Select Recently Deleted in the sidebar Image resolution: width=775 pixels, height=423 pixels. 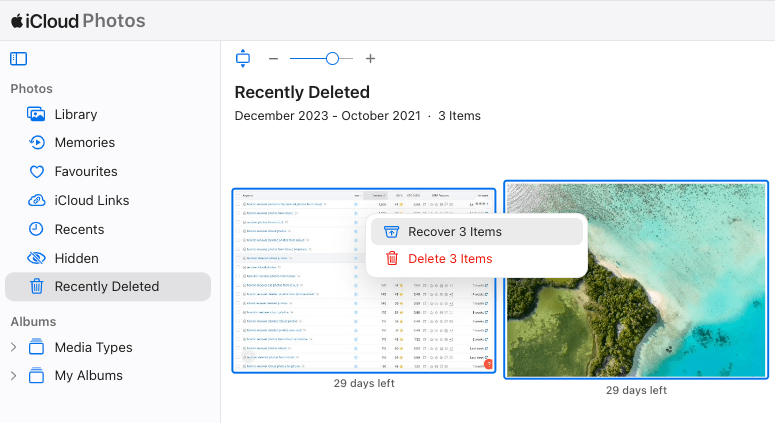click(x=108, y=287)
